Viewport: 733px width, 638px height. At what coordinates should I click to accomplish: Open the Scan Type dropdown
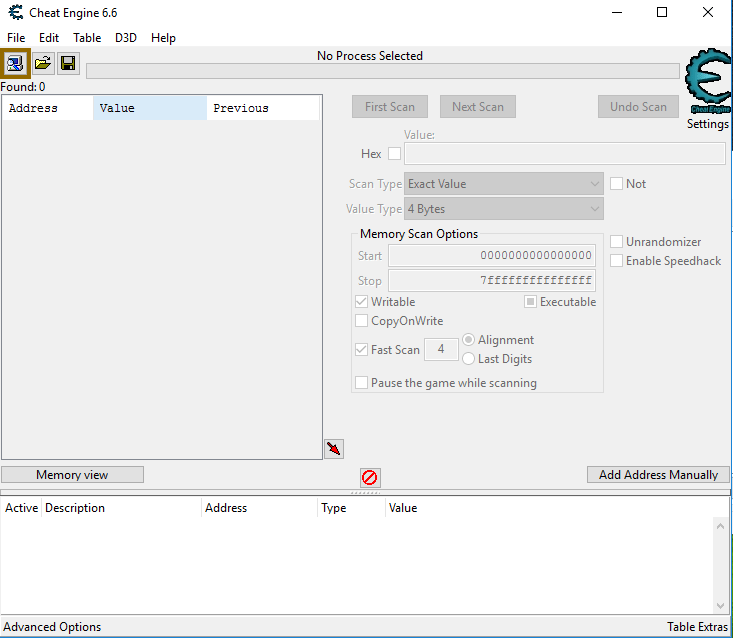click(x=503, y=184)
